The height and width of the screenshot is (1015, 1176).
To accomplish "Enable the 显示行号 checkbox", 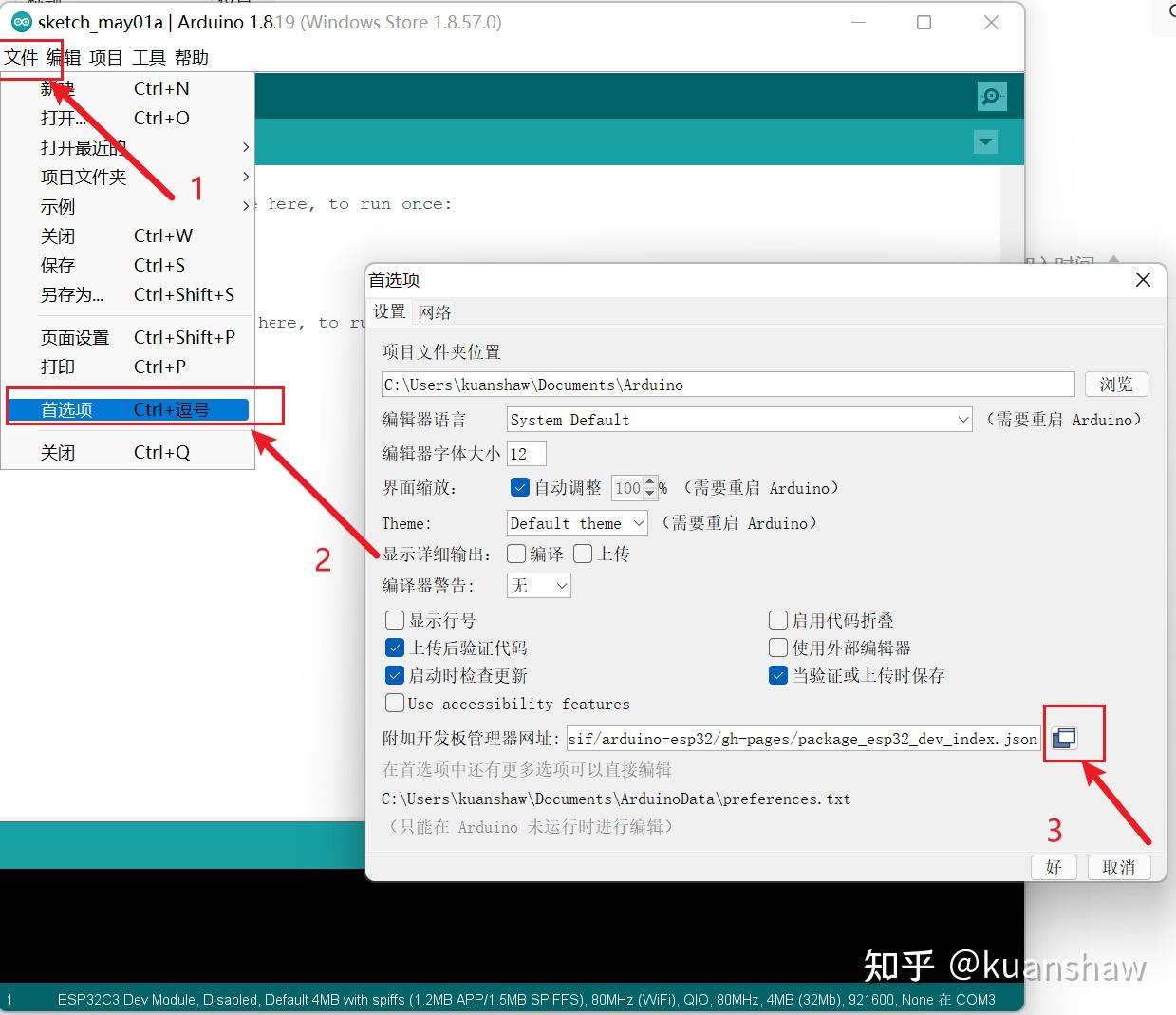I will click(395, 619).
